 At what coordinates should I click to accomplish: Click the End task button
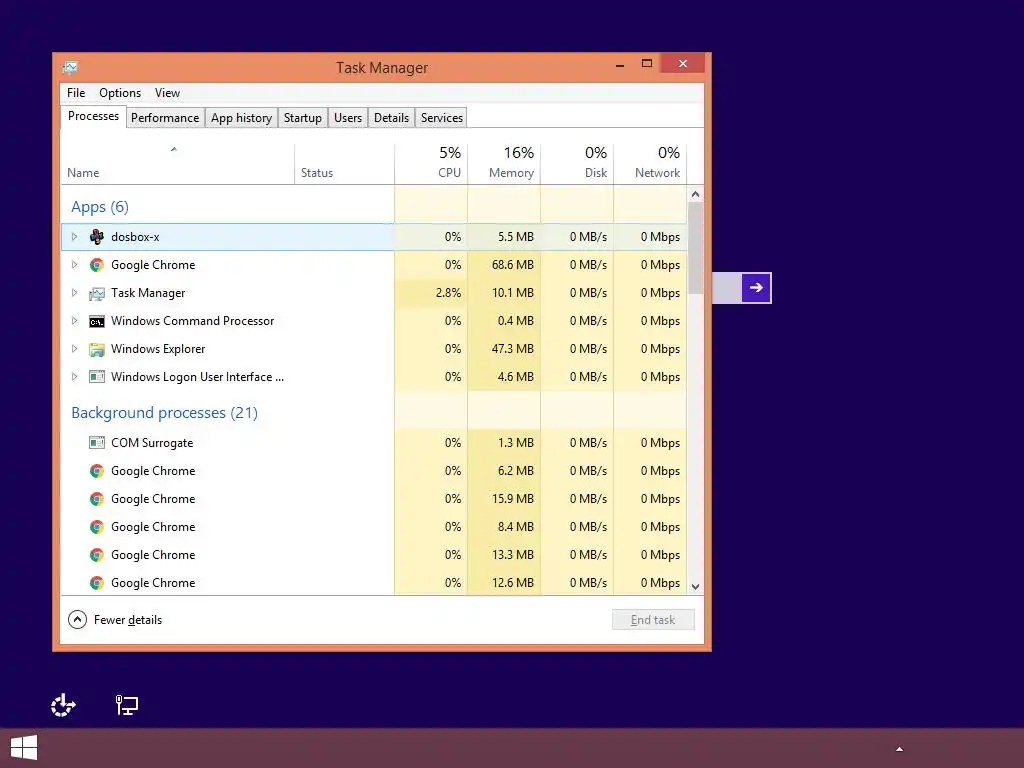(x=653, y=620)
